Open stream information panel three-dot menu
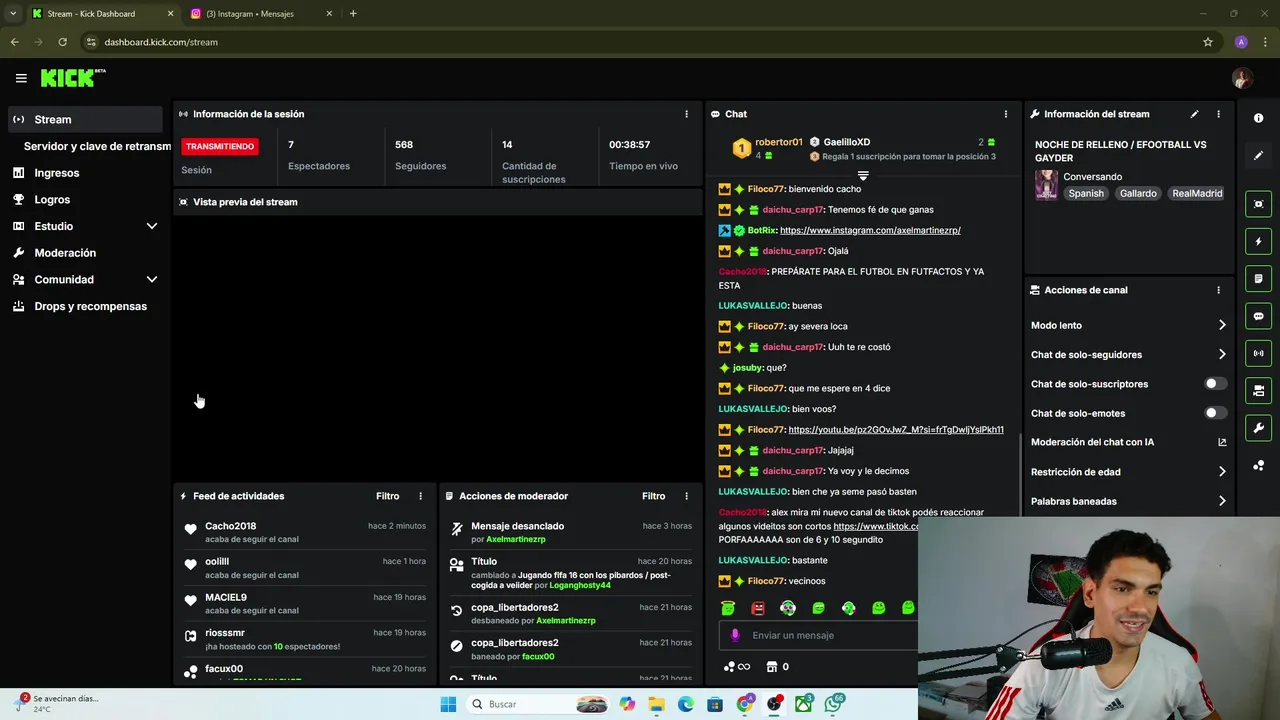Image resolution: width=1280 pixels, height=720 pixels. [x=1218, y=114]
